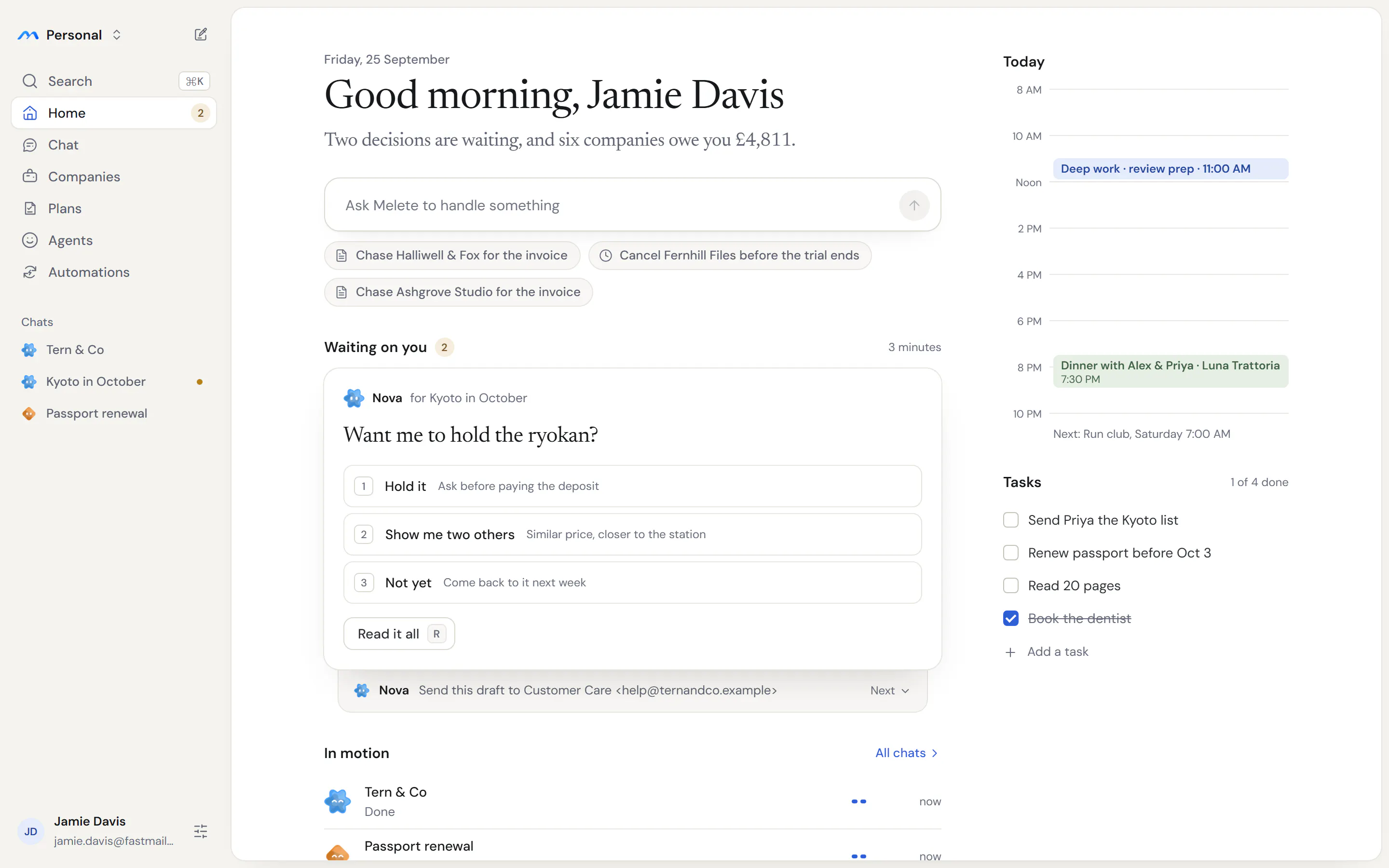
Task: Click the Plans document icon
Action: tap(30, 208)
